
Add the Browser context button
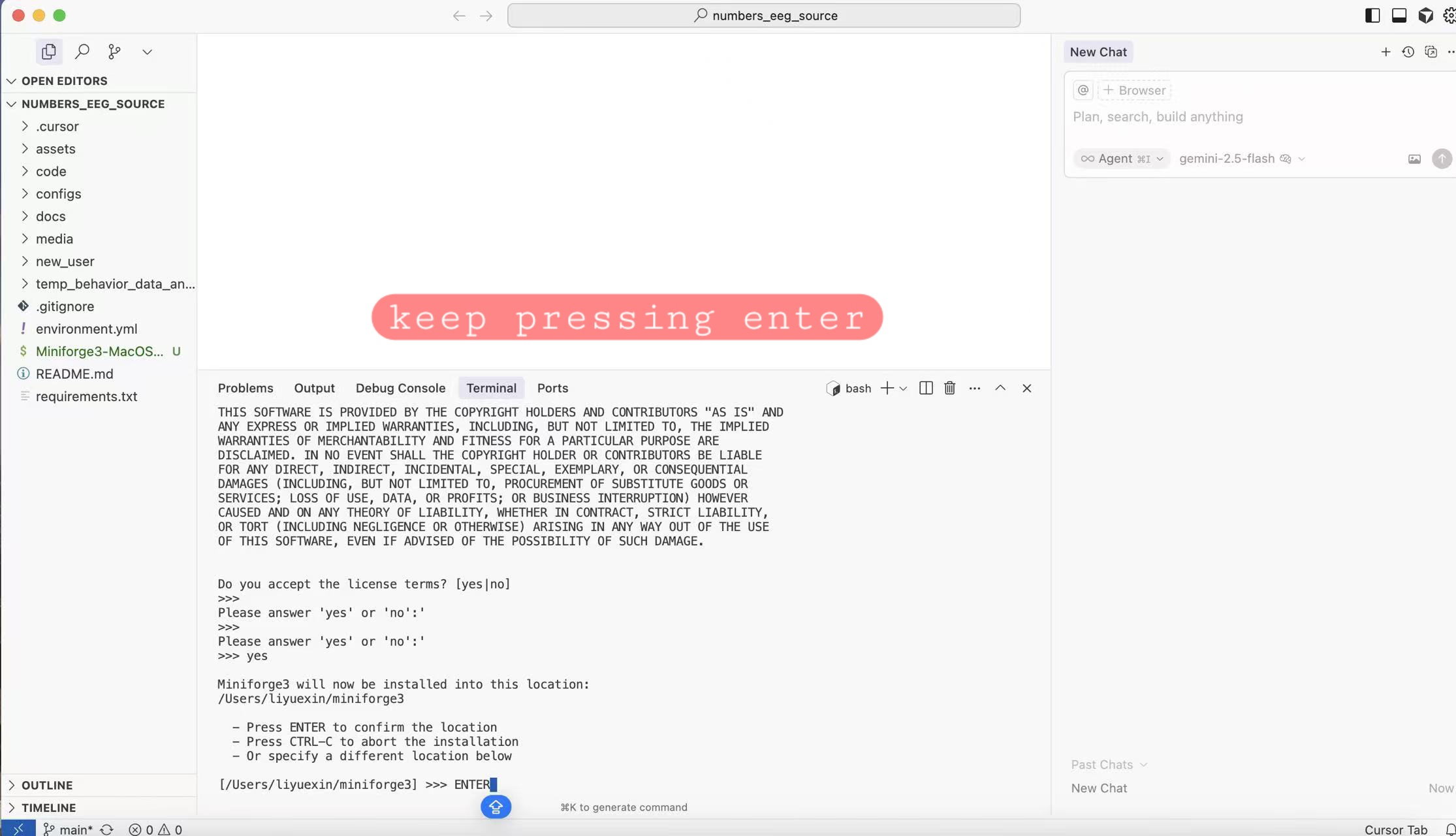click(x=1135, y=90)
